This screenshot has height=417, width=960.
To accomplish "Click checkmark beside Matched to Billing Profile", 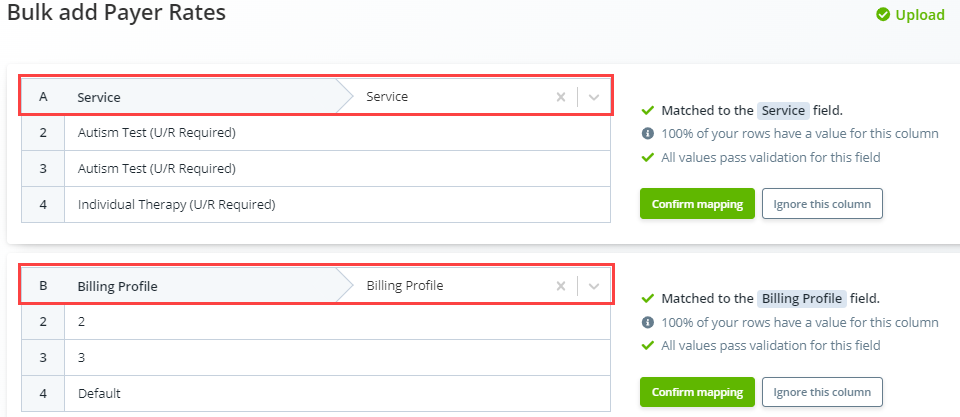I will (x=648, y=299).
